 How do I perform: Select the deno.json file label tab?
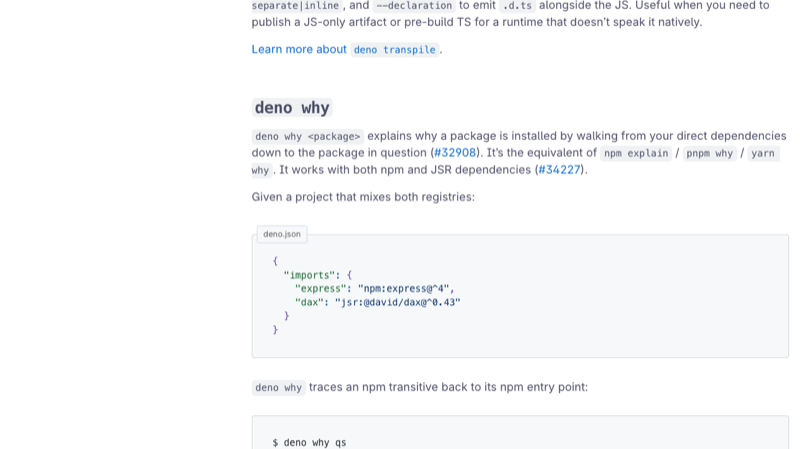click(x=282, y=234)
